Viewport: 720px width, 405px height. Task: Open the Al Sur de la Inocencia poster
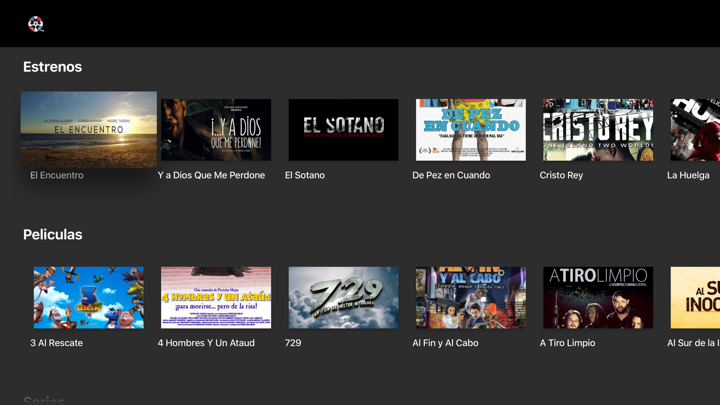(695, 298)
